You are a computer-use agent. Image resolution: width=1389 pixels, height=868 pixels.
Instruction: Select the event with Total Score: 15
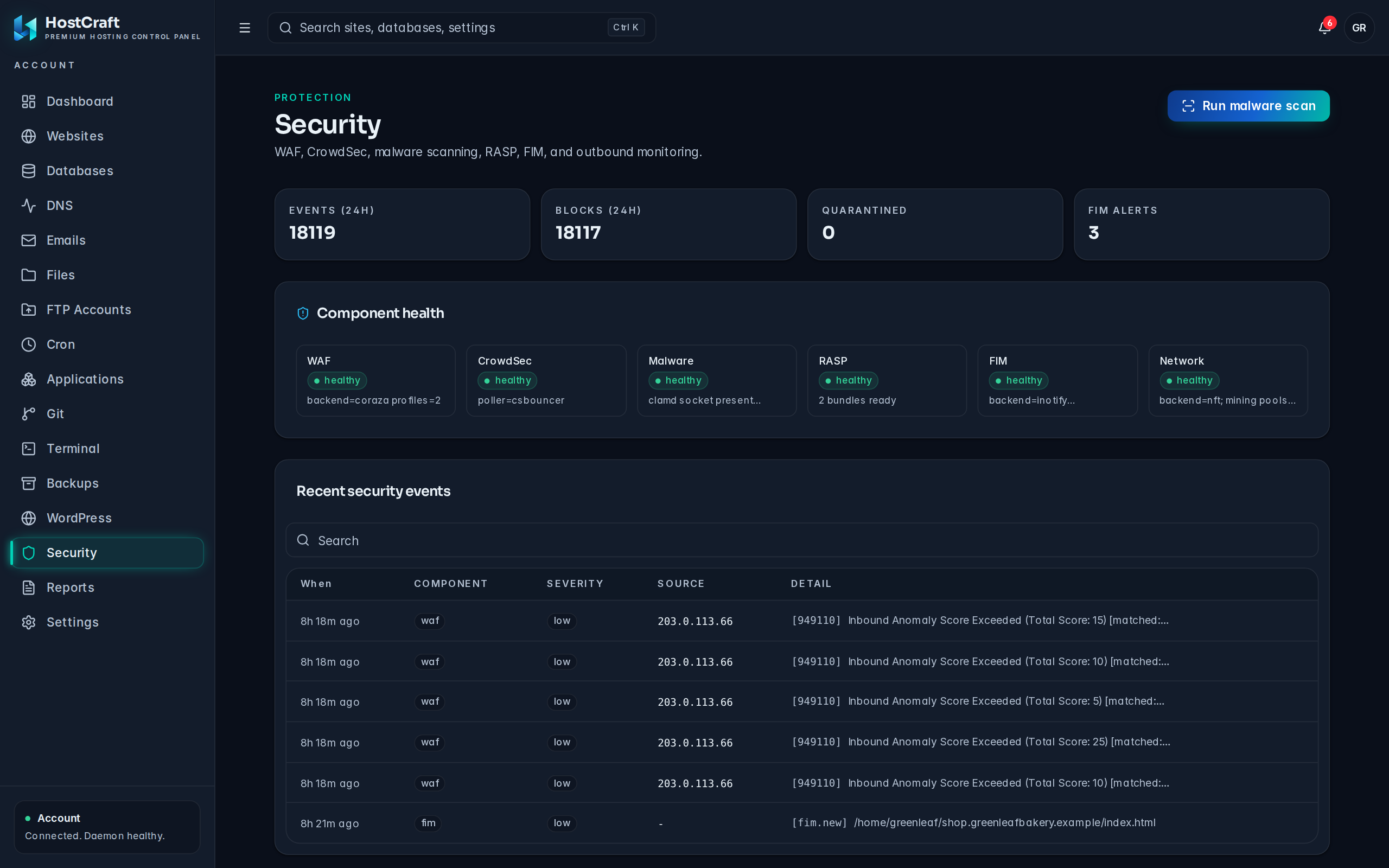coord(802,621)
